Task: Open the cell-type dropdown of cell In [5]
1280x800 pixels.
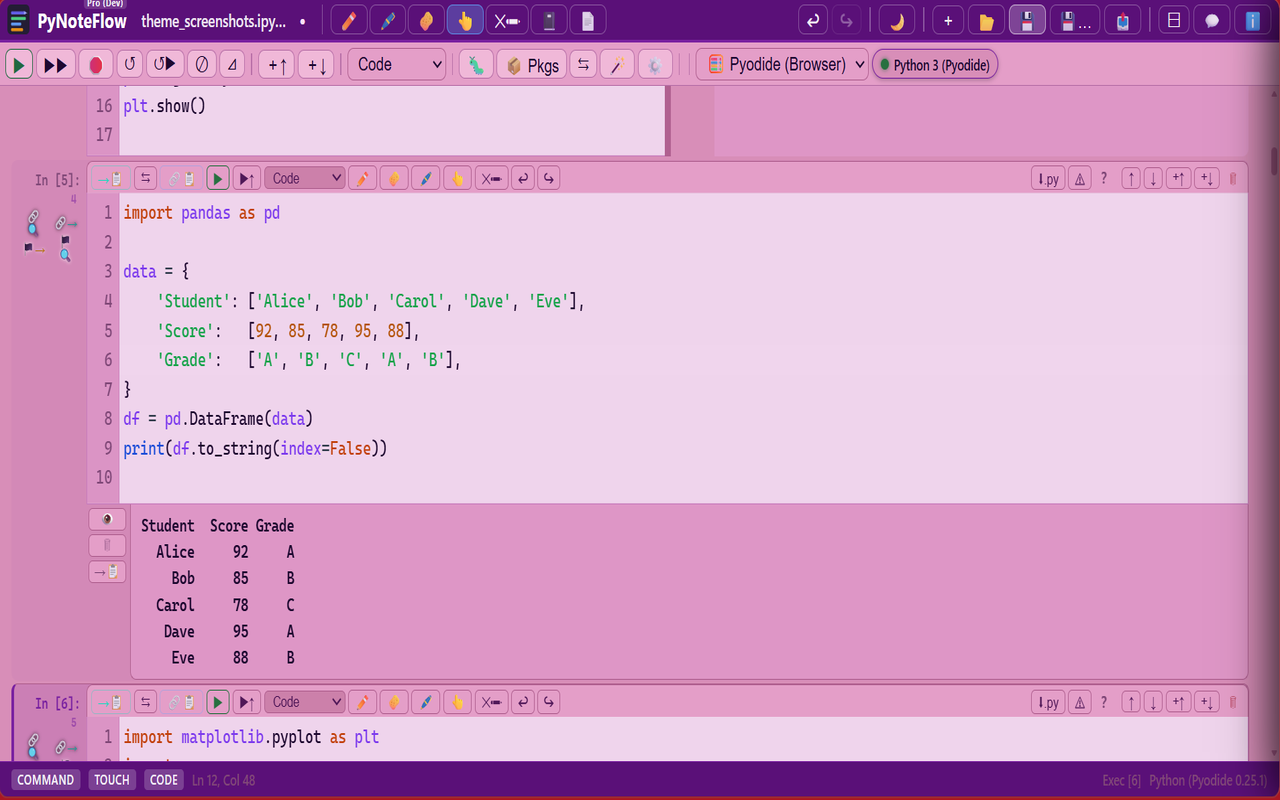Action: click(x=305, y=179)
